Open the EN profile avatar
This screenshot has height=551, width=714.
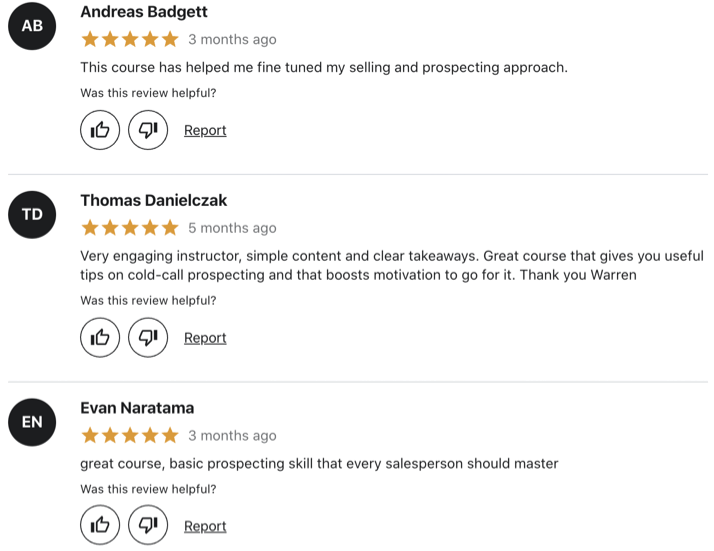click(32, 422)
